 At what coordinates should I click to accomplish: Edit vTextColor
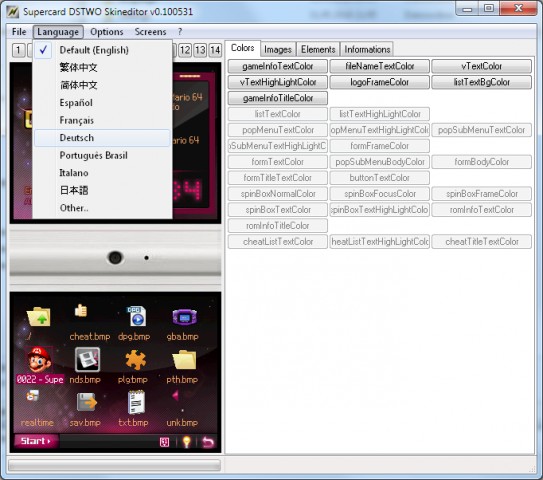coord(482,66)
